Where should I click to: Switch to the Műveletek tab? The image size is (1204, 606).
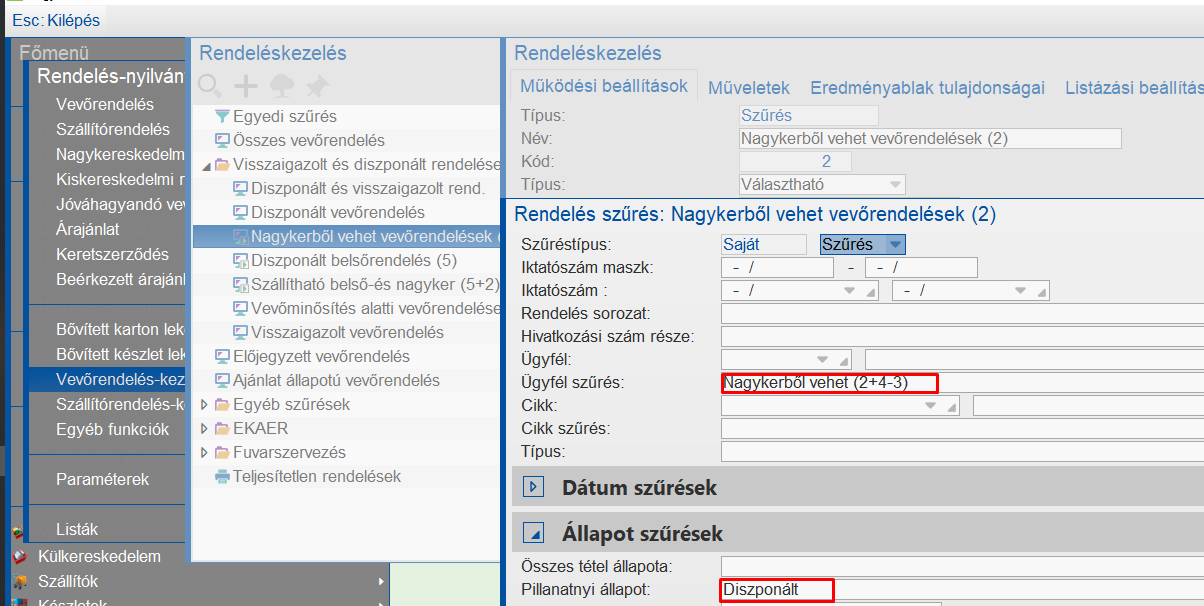tap(748, 87)
